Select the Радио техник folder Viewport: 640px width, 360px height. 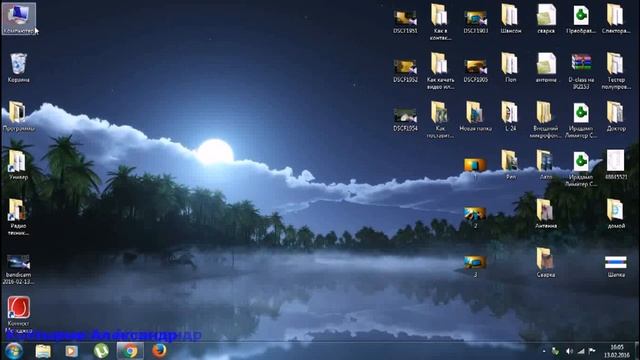(18, 217)
